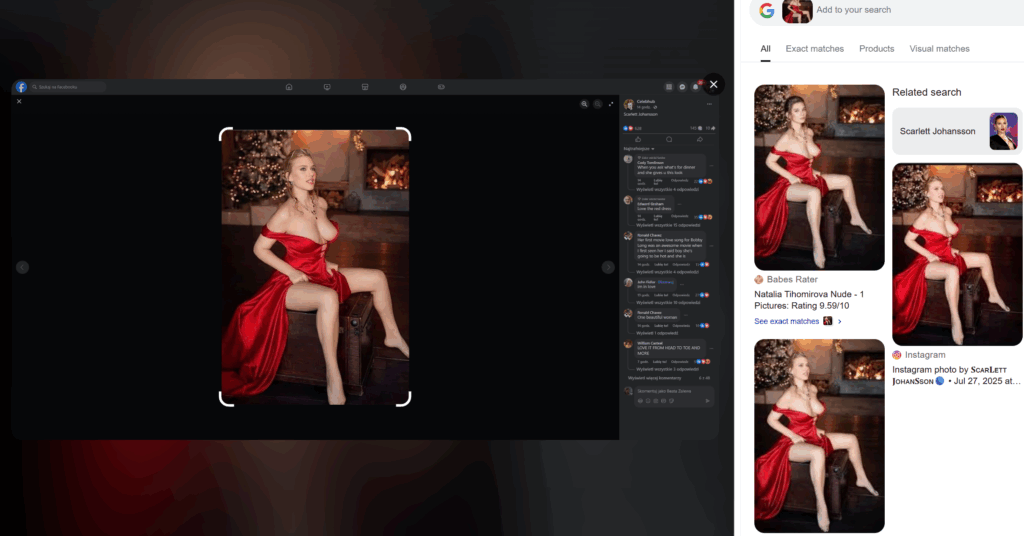This screenshot has width=1024, height=536.
Task: Switch to the Exact matches tab
Action: (814, 48)
